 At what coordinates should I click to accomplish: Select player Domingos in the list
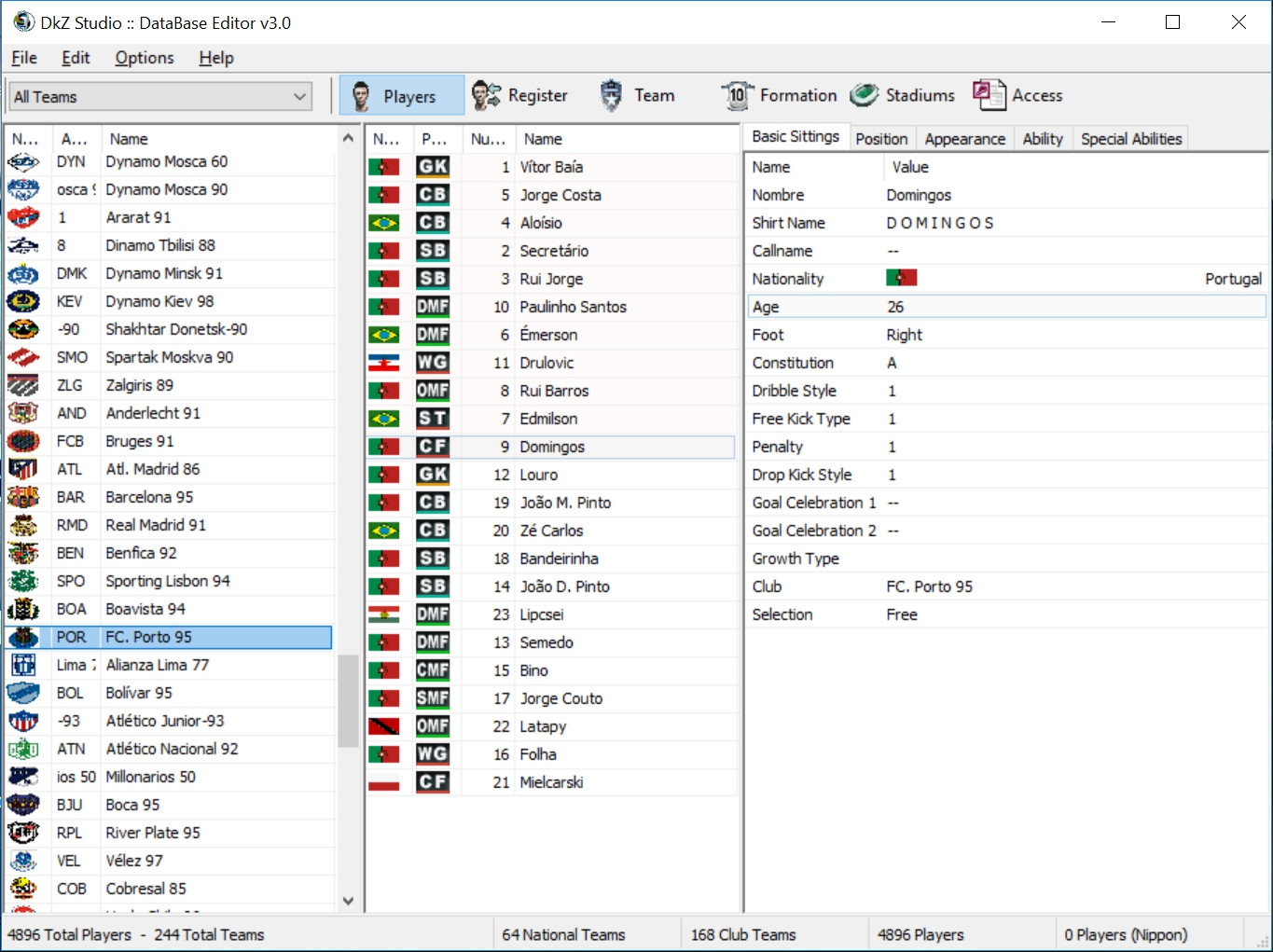551,447
